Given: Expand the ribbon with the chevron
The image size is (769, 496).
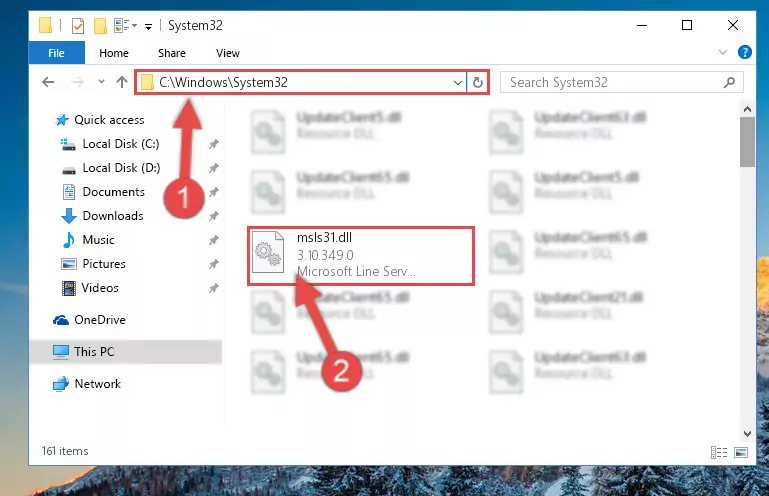Looking at the screenshot, I should pos(722,52).
